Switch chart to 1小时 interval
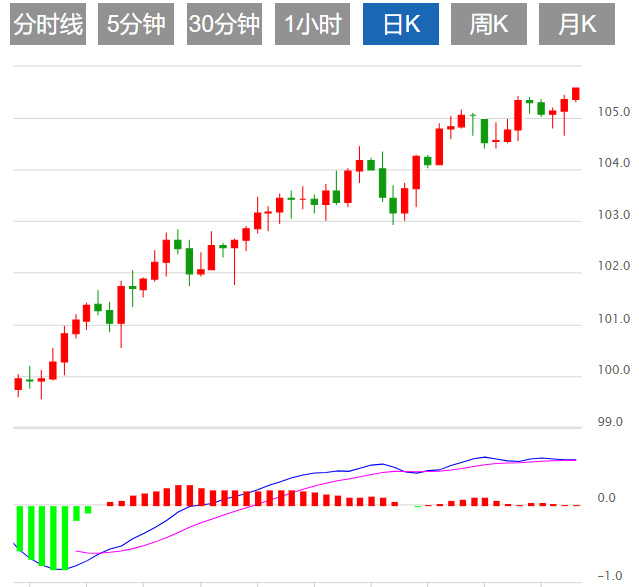The height and width of the screenshot is (587, 639). coord(312,24)
